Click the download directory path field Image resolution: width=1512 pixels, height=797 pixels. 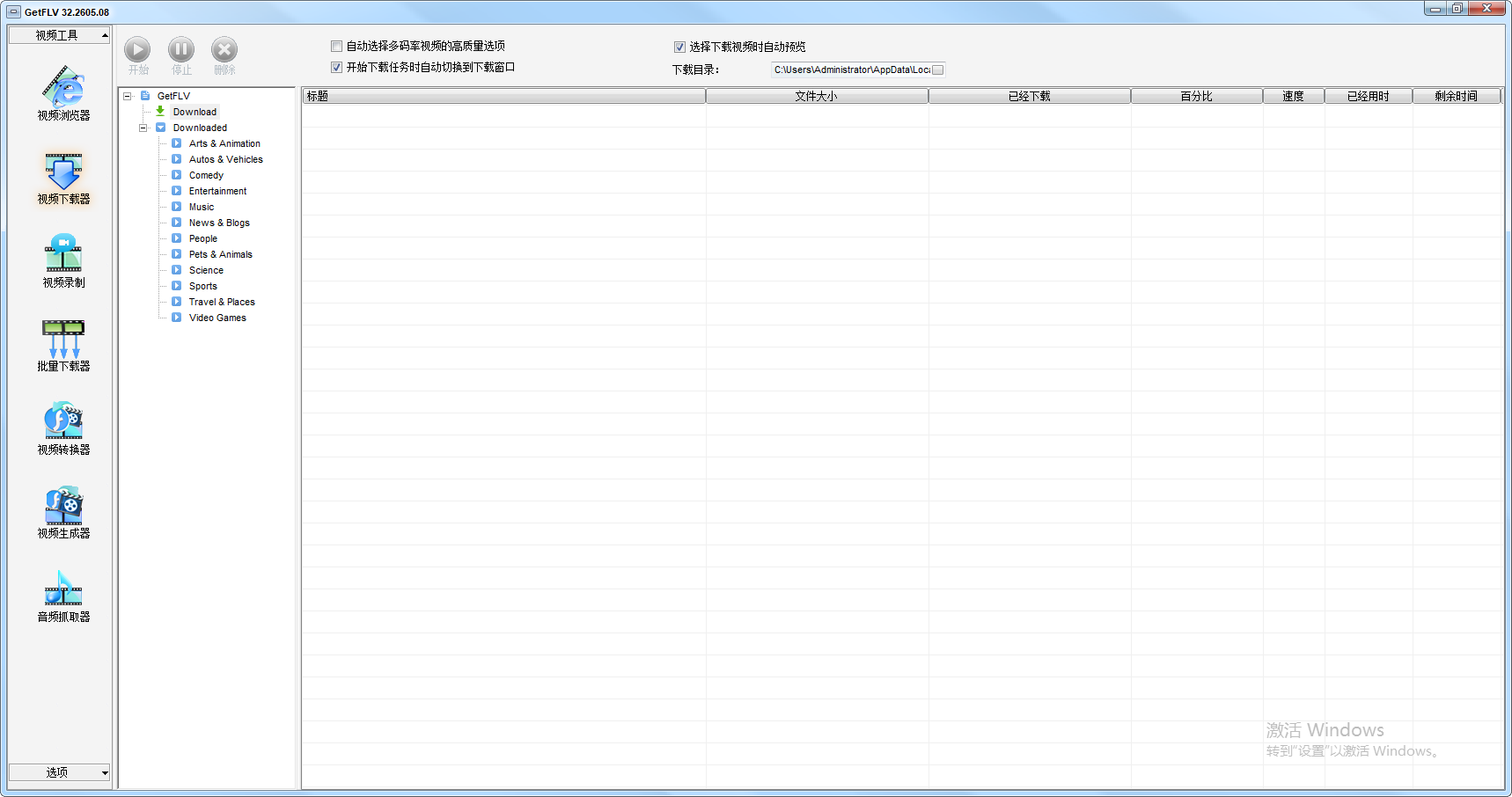[851, 69]
